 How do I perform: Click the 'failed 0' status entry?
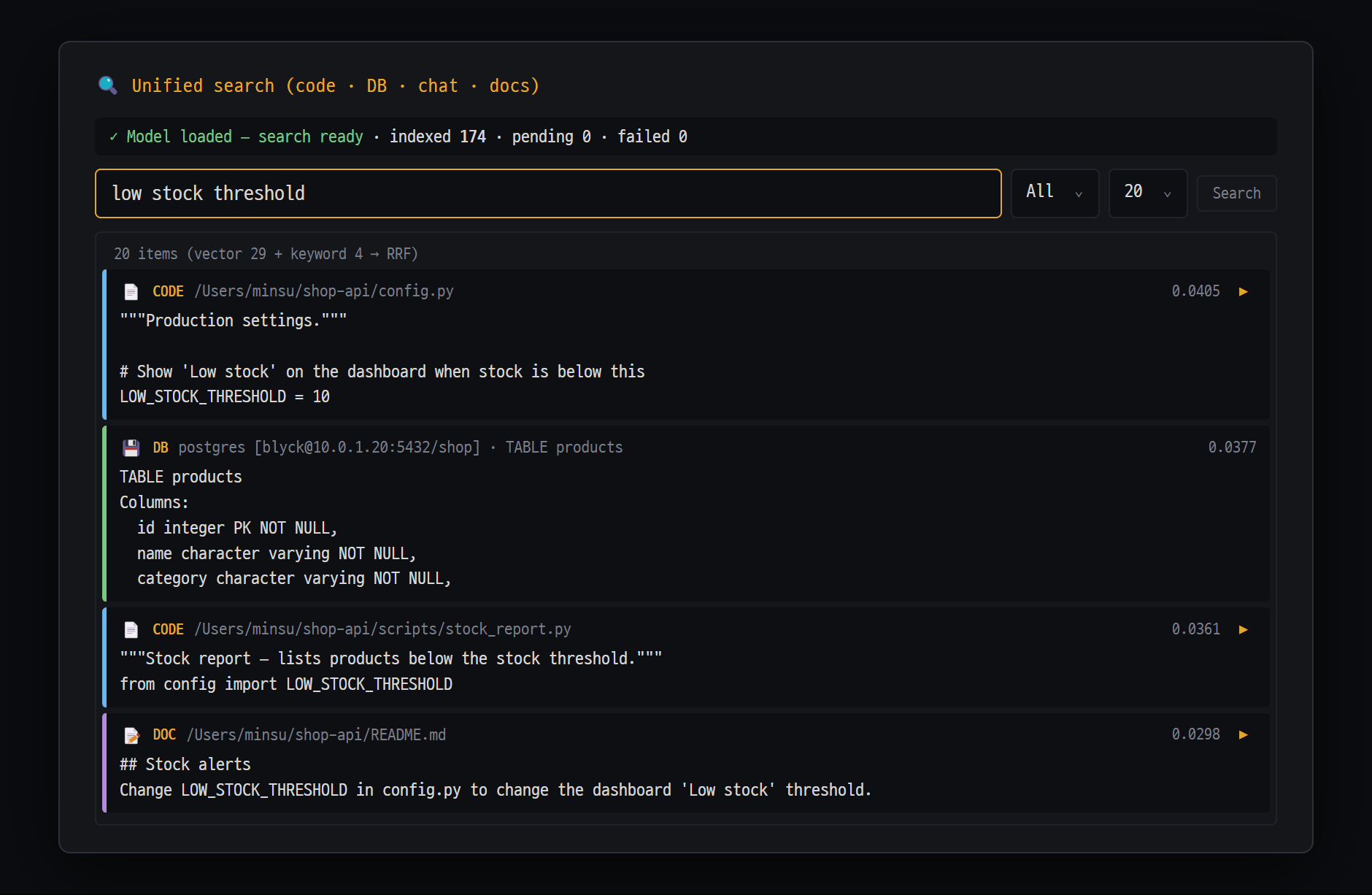point(652,137)
